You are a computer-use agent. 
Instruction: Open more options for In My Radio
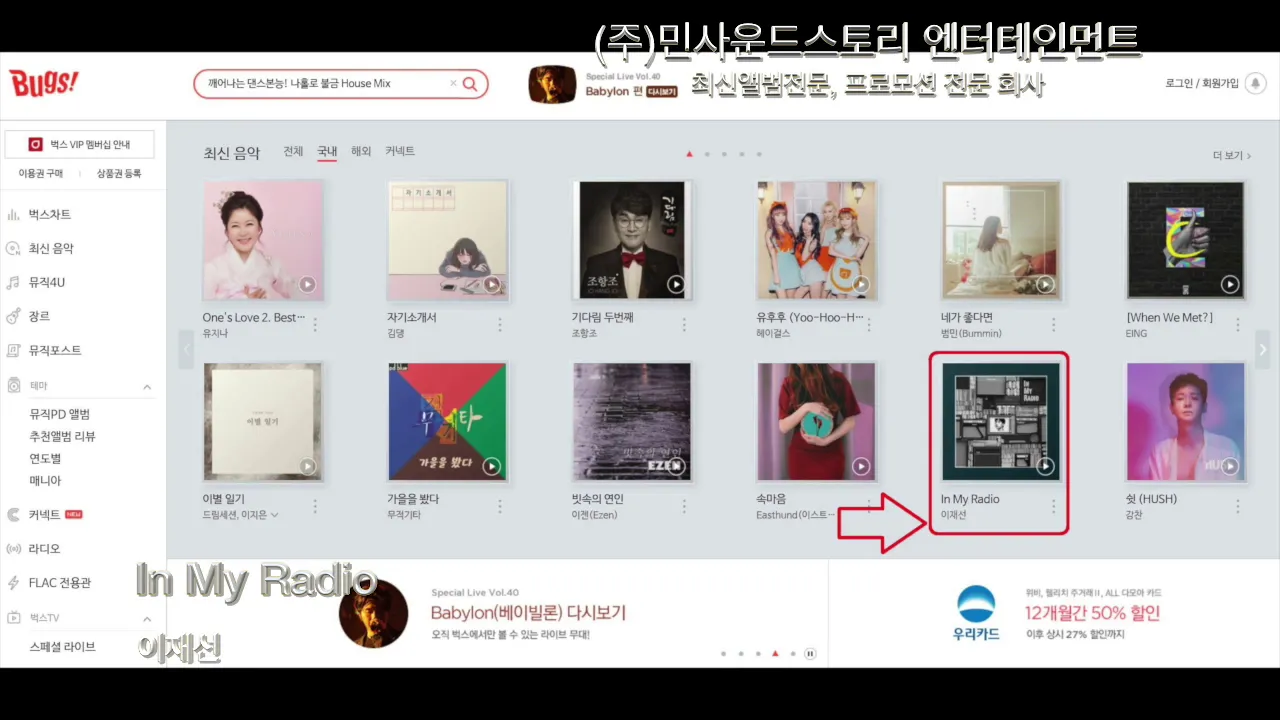pyautogui.click(x=1053, y=507)
